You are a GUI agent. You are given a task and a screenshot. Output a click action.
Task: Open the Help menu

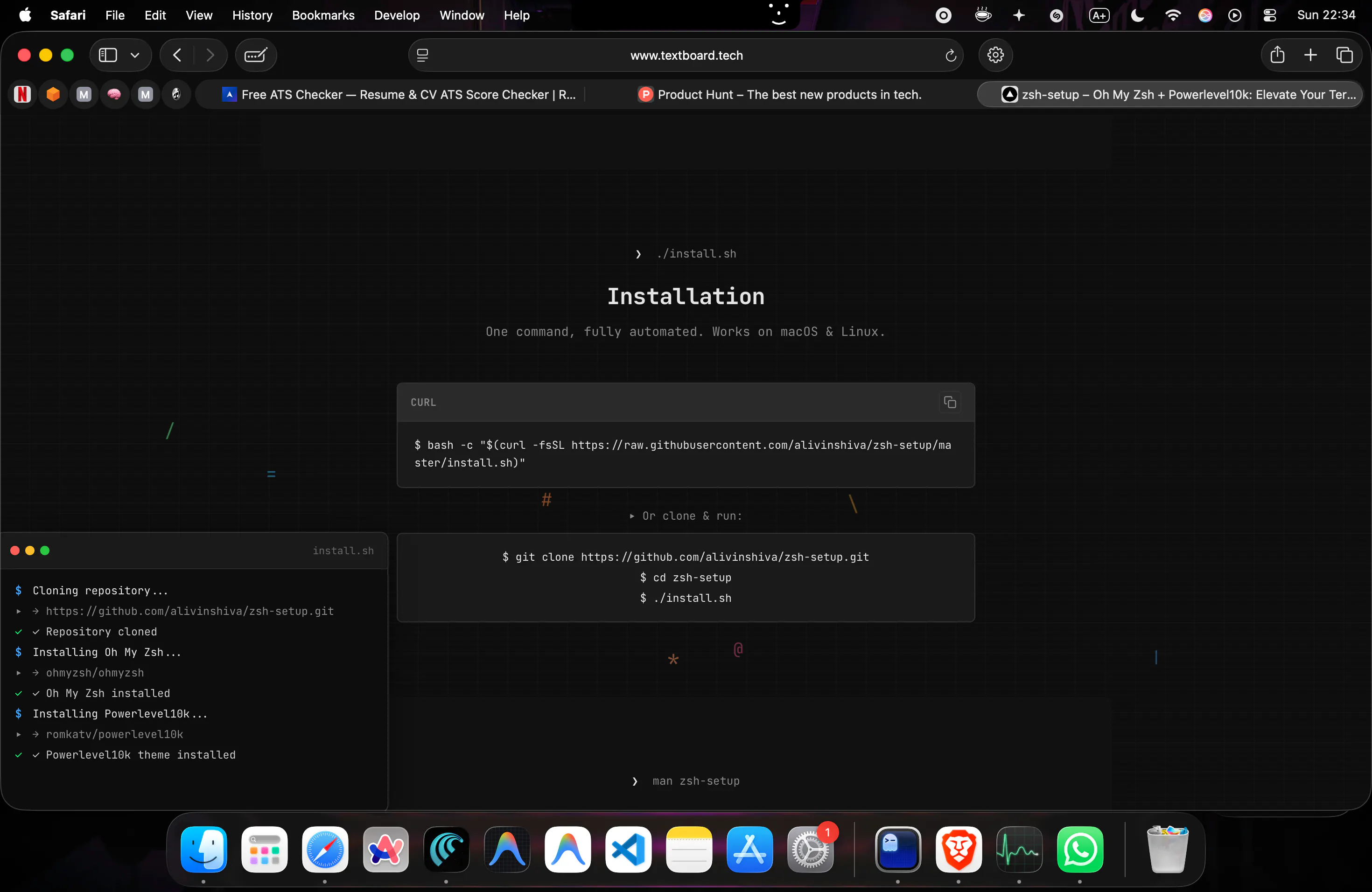click(x=517, y=15)
